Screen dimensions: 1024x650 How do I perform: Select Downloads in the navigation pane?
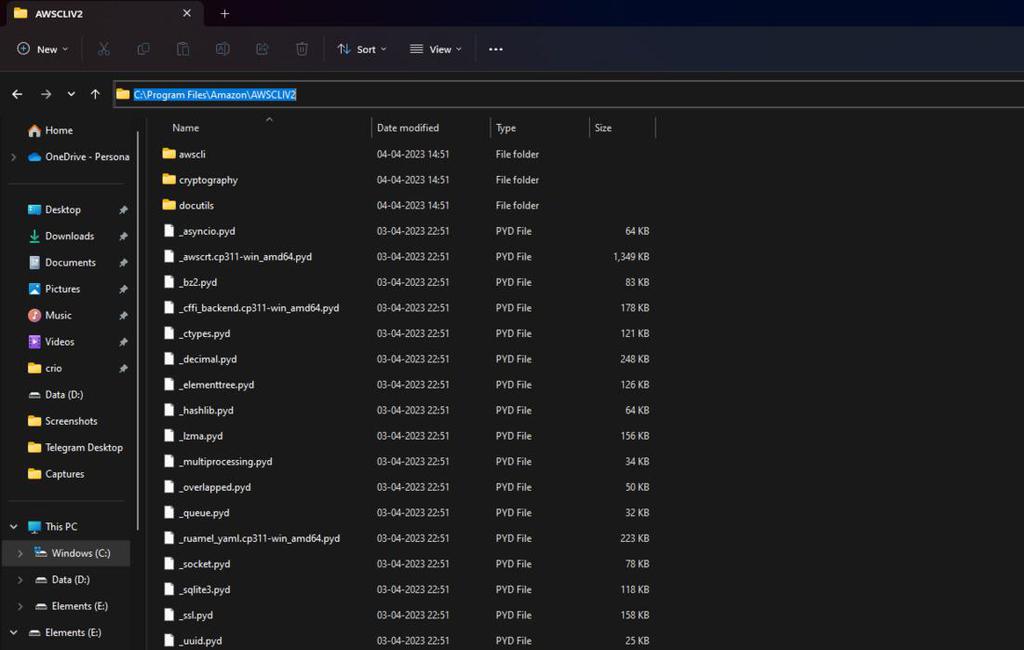pyautogui.click(x=69, y=236)
